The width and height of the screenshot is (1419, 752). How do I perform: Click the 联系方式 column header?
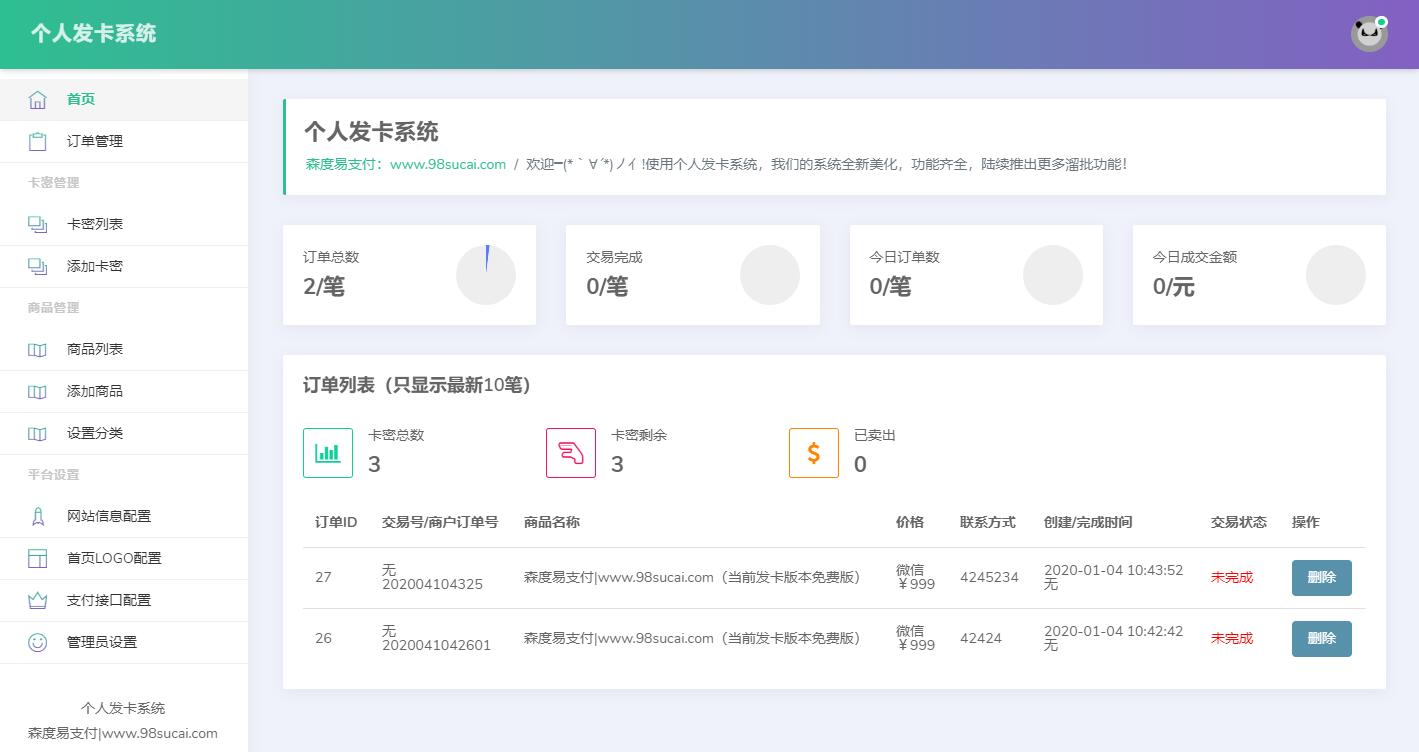tap(988, 522)
